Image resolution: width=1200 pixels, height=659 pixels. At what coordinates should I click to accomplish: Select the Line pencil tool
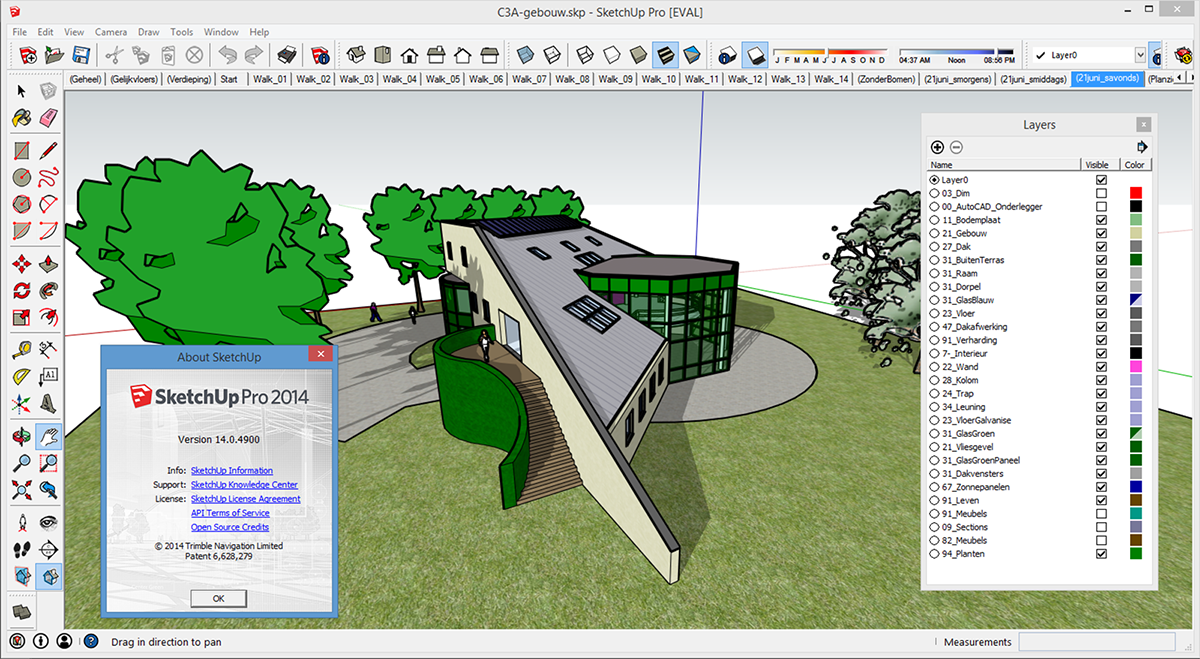click(48, 151)
